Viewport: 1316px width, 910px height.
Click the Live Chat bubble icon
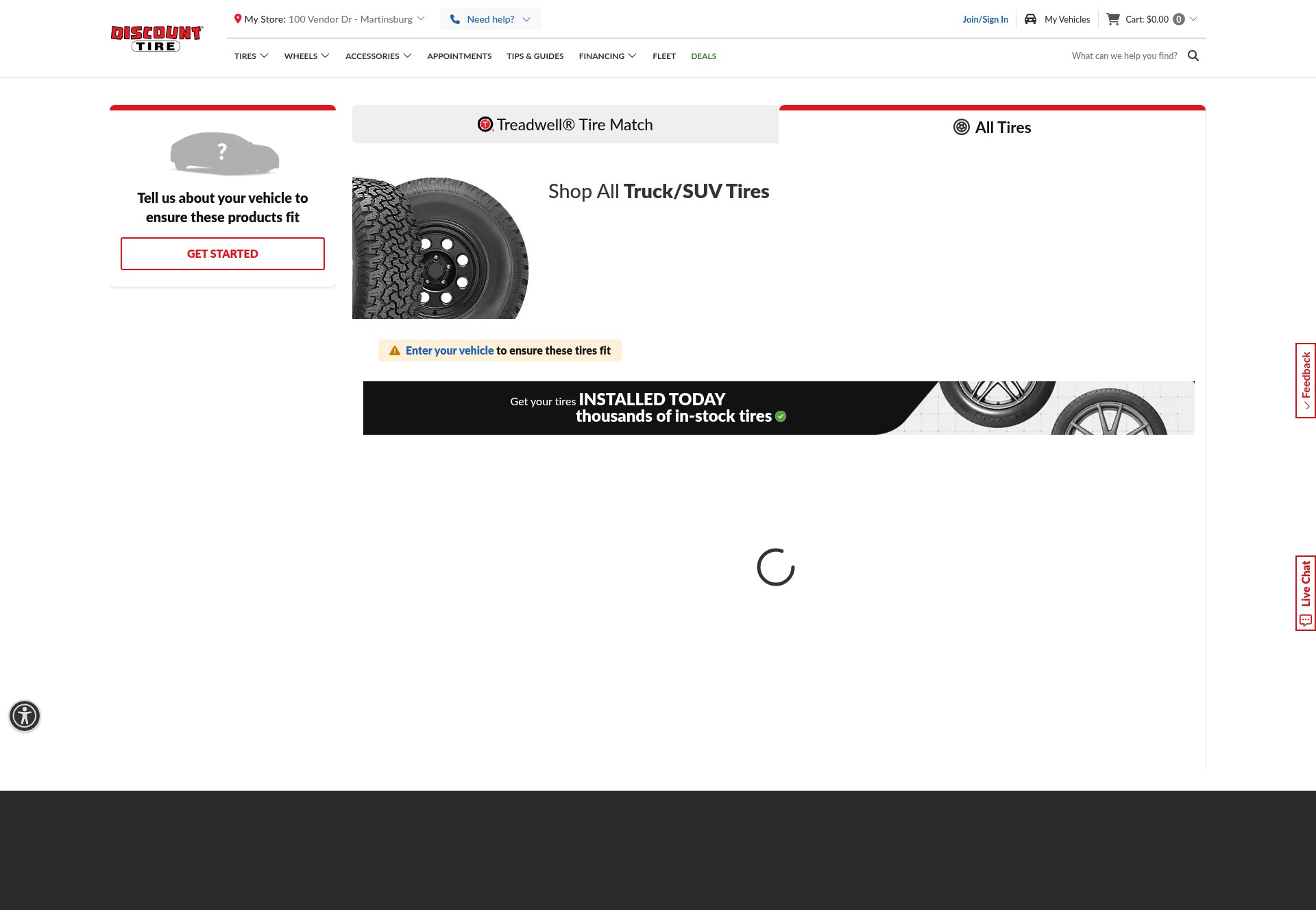pos(1306,620)
